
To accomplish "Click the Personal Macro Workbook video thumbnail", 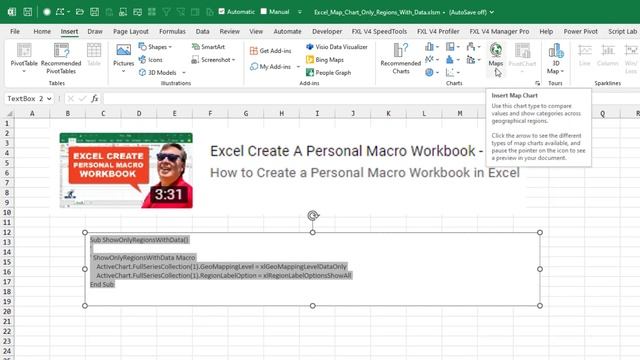I will [126, 170].
